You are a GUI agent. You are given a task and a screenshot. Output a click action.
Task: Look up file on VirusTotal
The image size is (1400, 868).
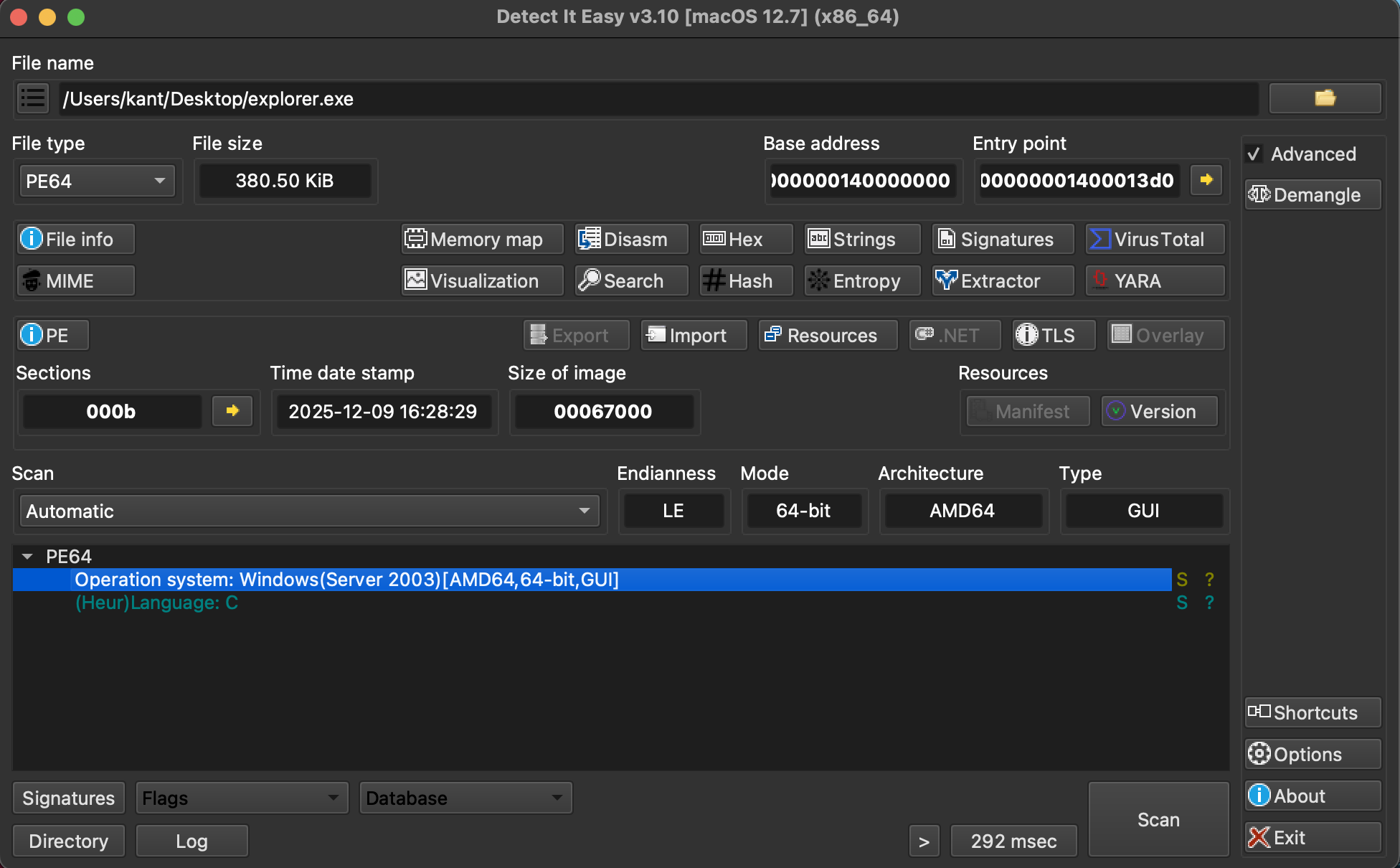point(1155,239)
